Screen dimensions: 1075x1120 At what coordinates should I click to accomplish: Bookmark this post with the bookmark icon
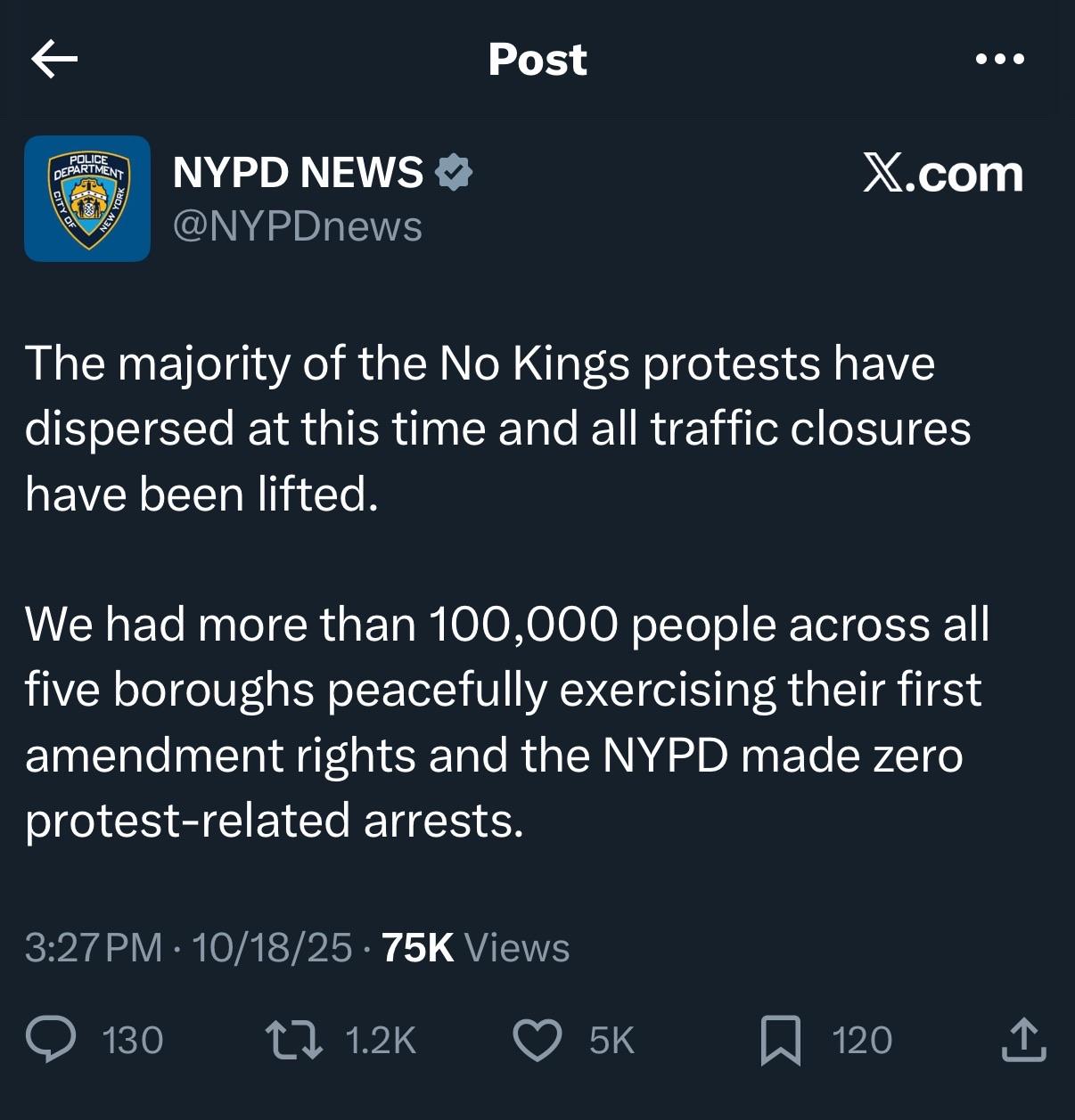[780, 1041]
